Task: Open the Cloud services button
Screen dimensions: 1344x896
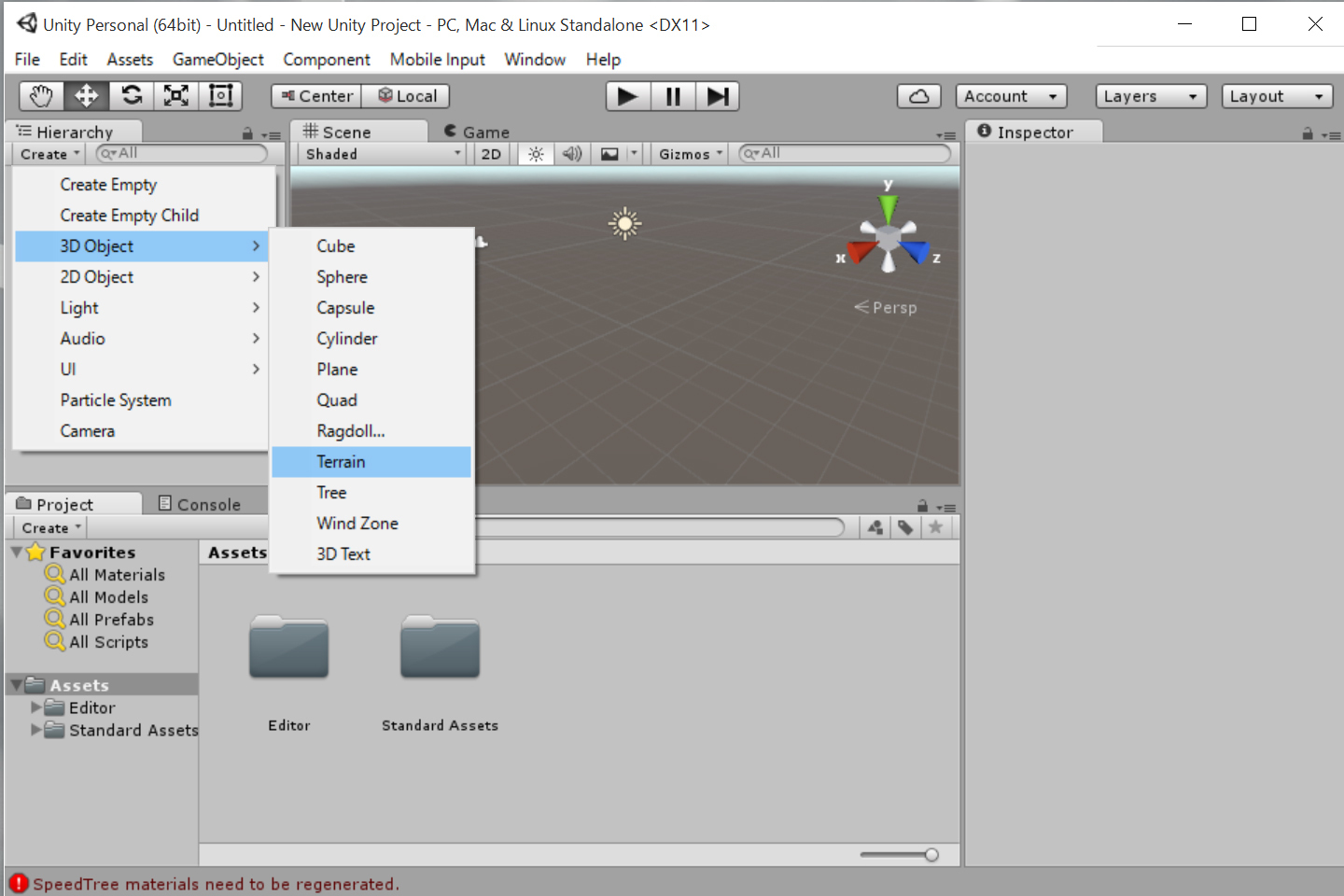Action: (919, 96)
